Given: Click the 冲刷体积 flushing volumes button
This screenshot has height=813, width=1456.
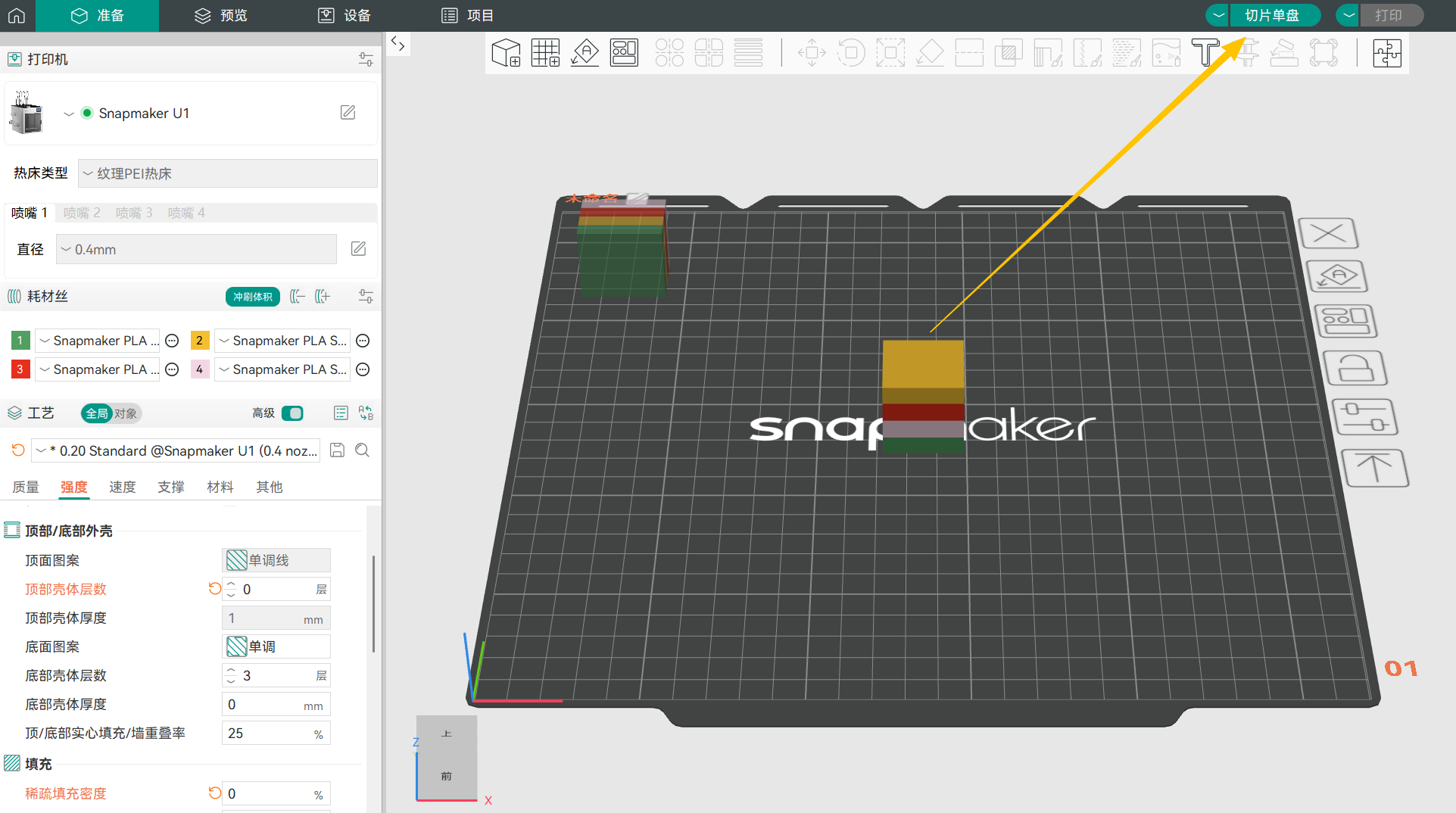Looking at the screenshot, I should [x=252, y=297].
